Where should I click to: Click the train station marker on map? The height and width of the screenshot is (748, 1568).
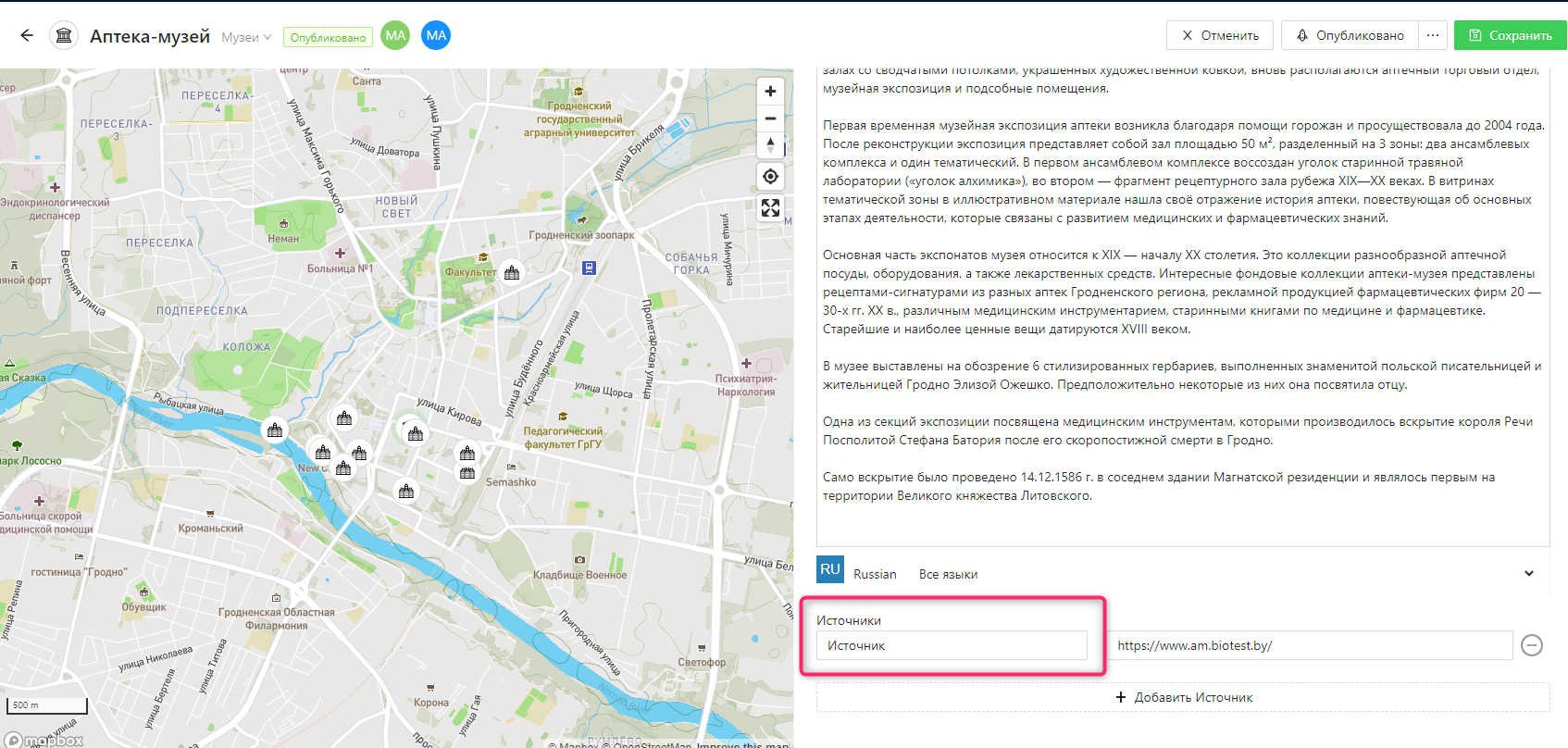pyautogui.click(x=589, y=268)
